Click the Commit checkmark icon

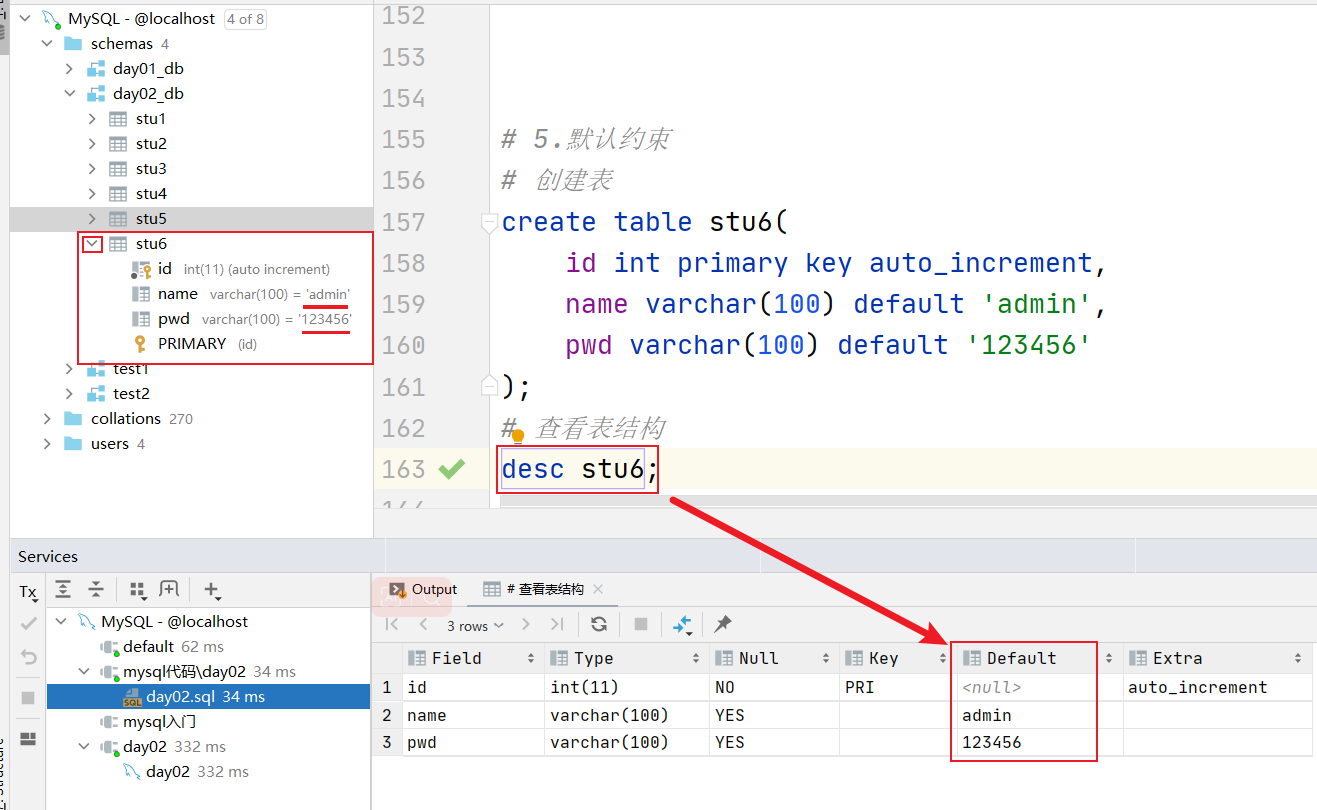[28, 623]
